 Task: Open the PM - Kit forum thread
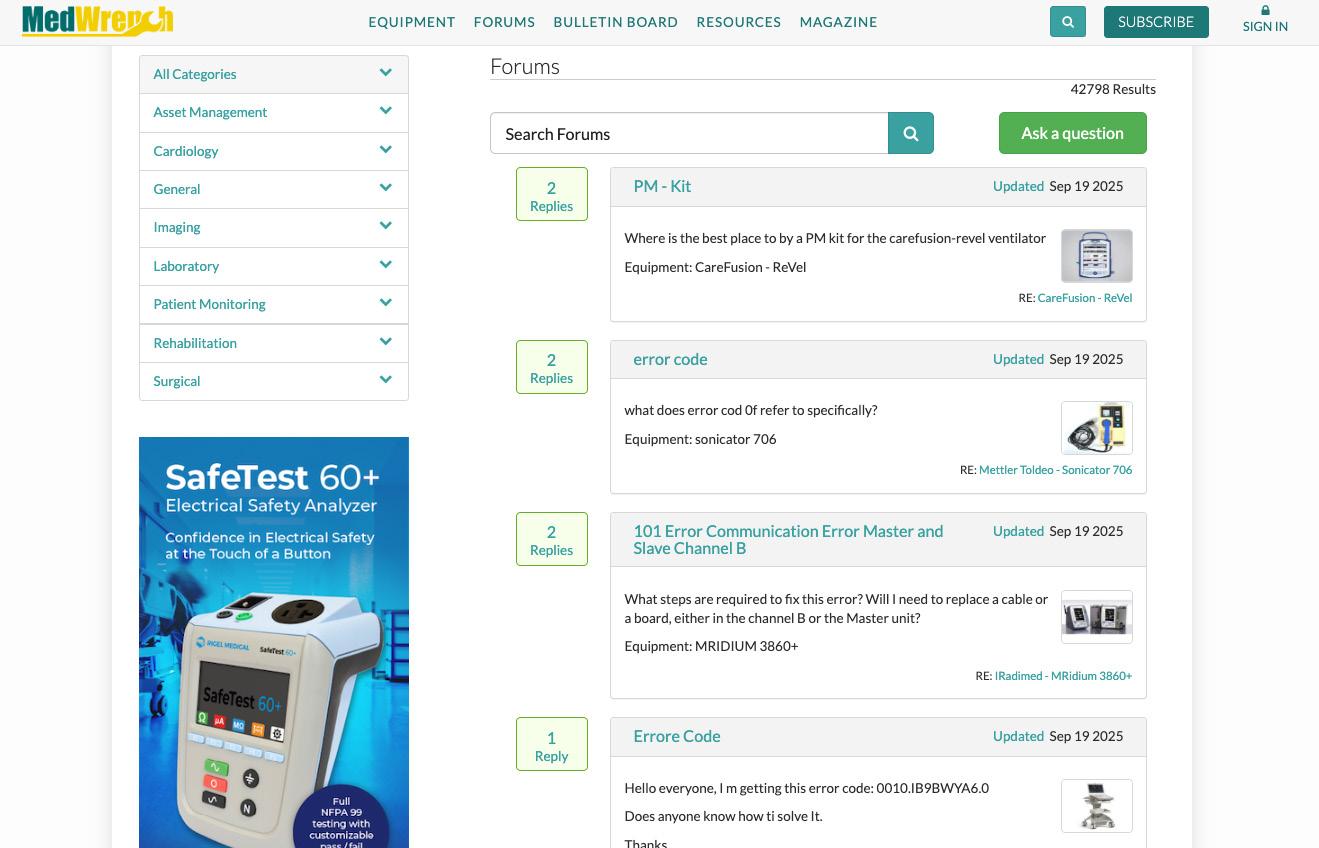pyautogui.click(x=662, y=186)
